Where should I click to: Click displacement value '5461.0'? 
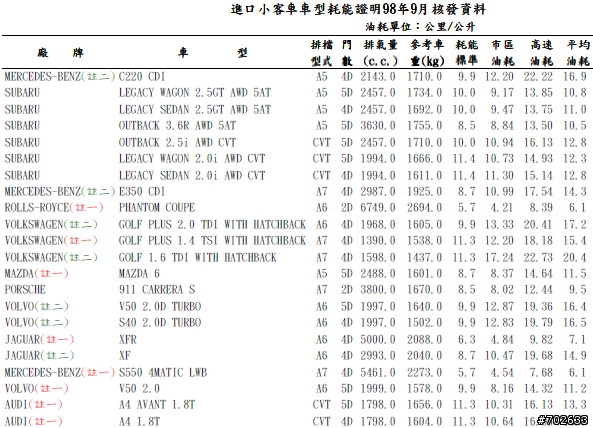[378, 373]
